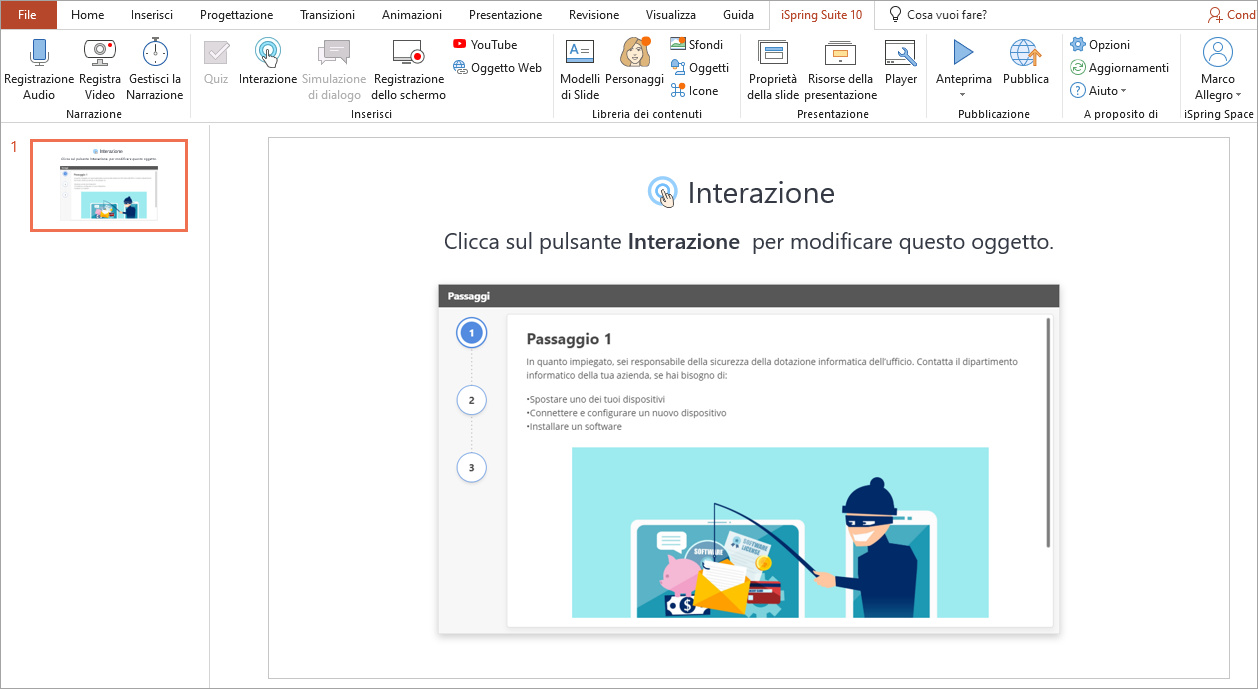Click the Registra Video webcam icon
The image size is (1258, 689).
(99, 53)
